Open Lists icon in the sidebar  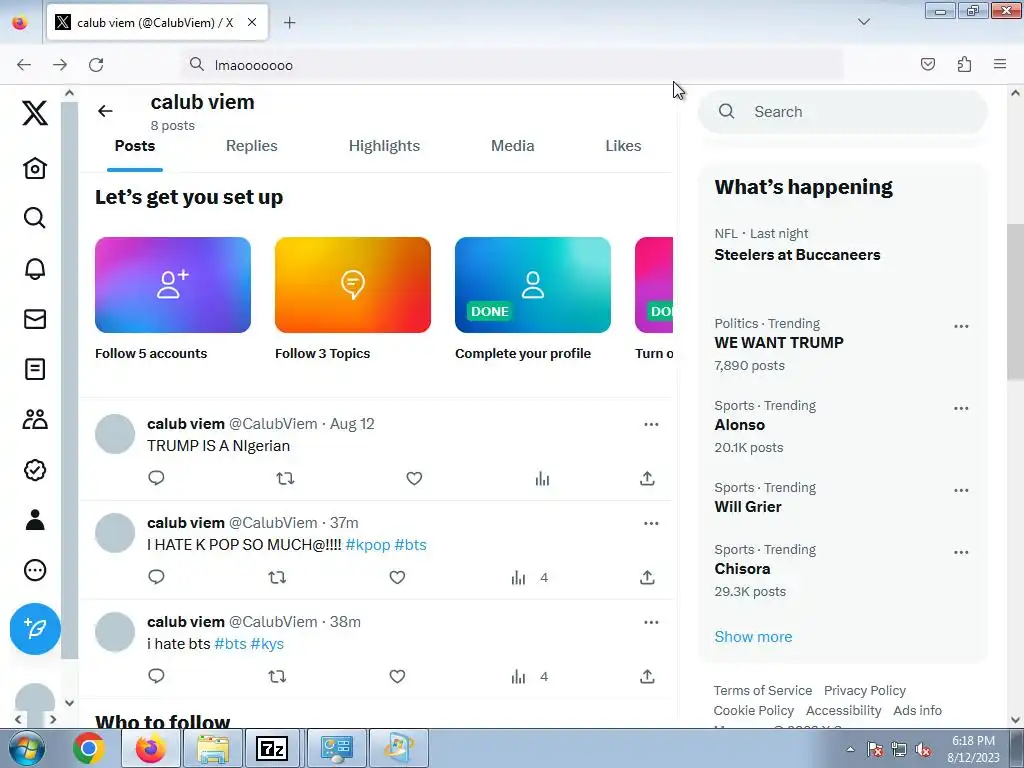pos(35,369)
